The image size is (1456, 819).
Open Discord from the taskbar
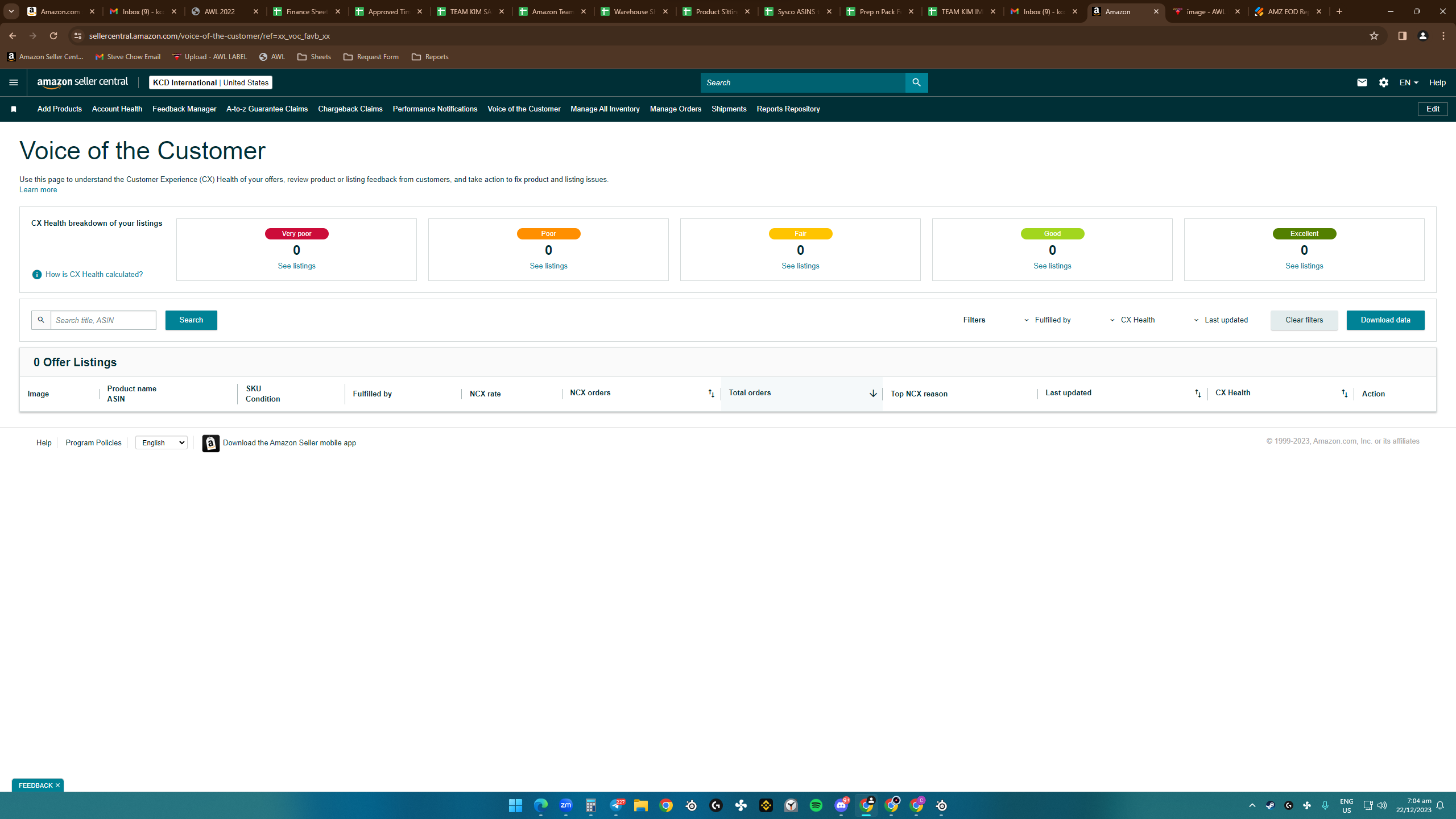(841, 805)
